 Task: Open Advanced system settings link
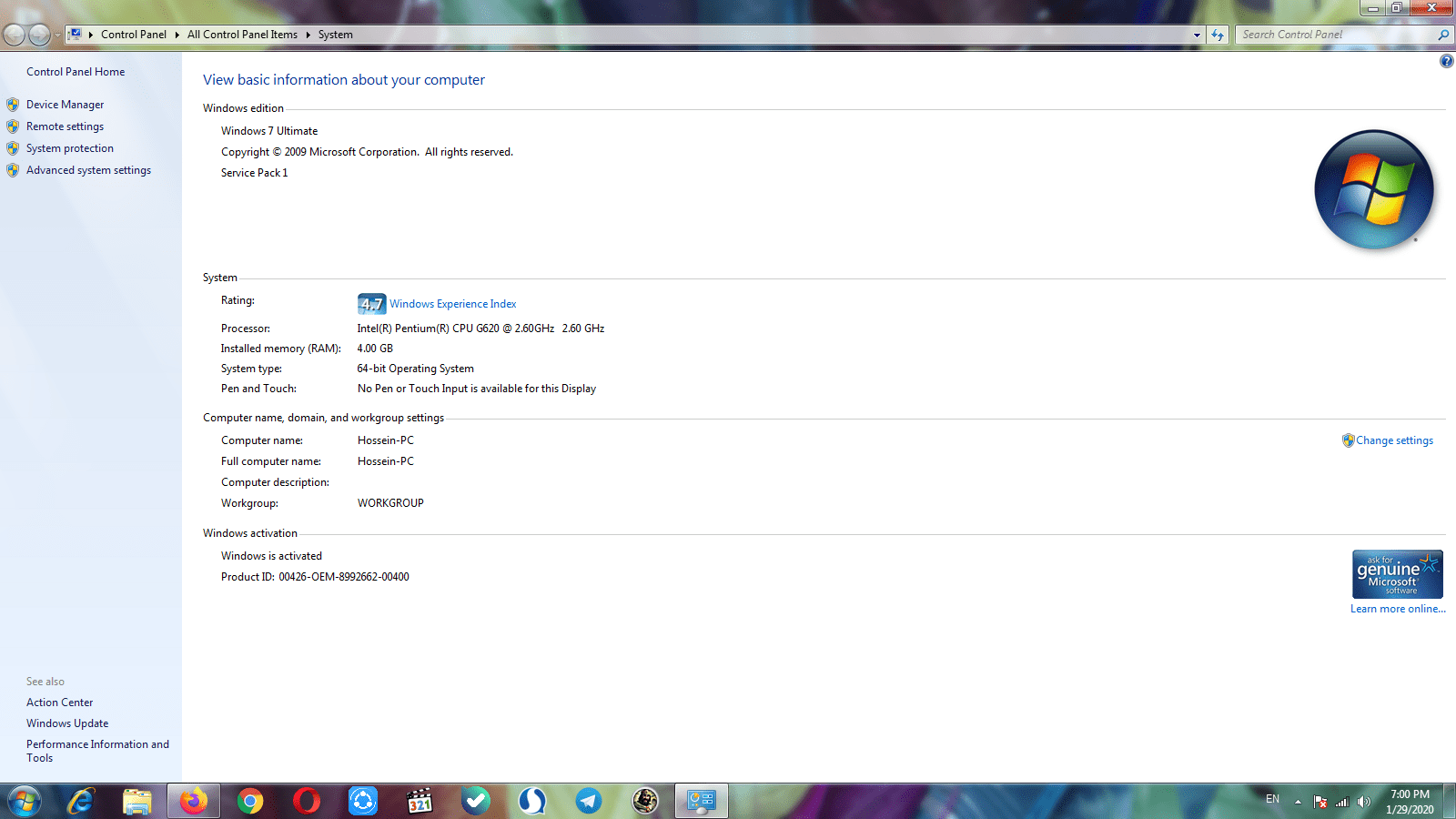point(88,170)
